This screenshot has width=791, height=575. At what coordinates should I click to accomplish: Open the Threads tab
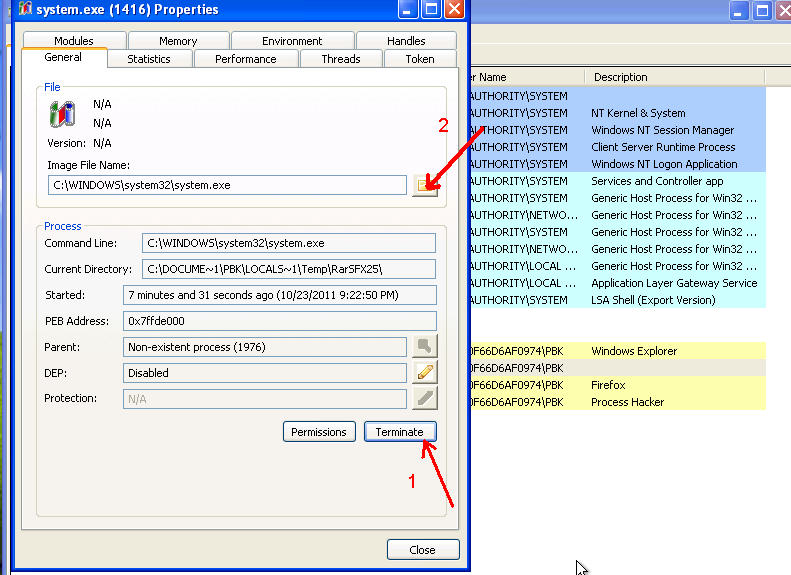pyautogui.click(x=341, y=59)
